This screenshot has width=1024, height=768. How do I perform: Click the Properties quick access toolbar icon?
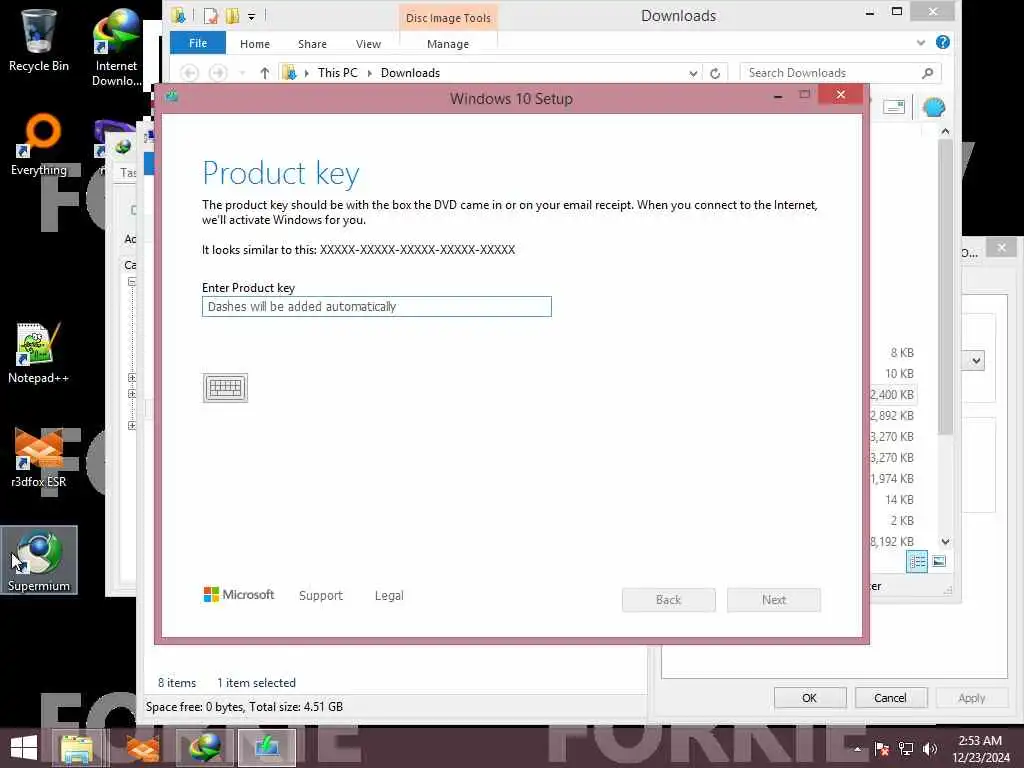(x=210, y=16)
